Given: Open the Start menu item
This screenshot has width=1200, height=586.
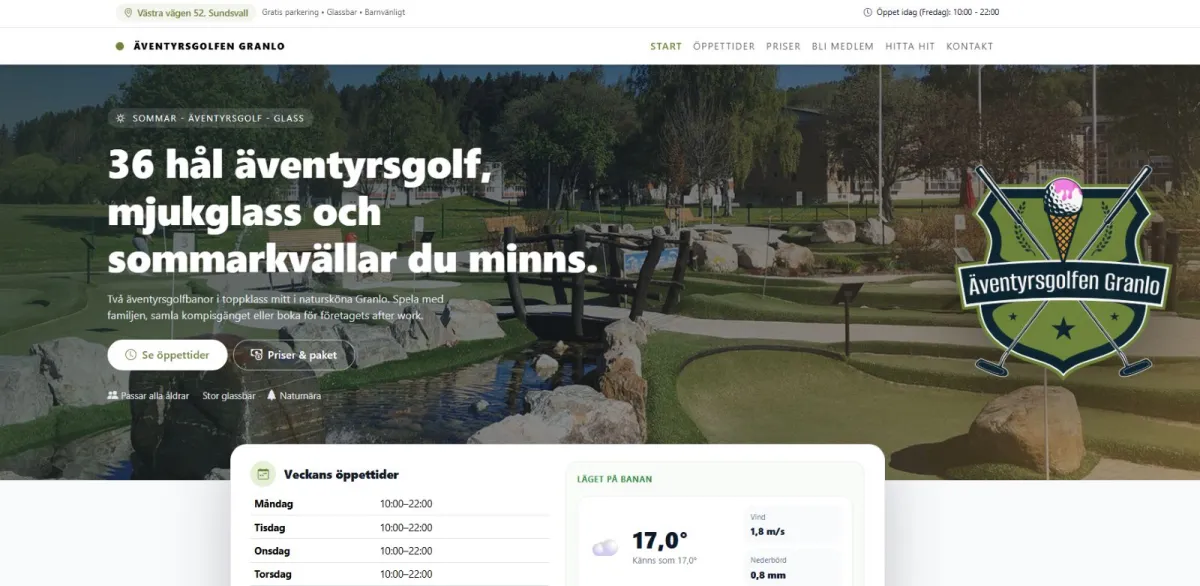Looking at the screenshot, I should (666, 46).
